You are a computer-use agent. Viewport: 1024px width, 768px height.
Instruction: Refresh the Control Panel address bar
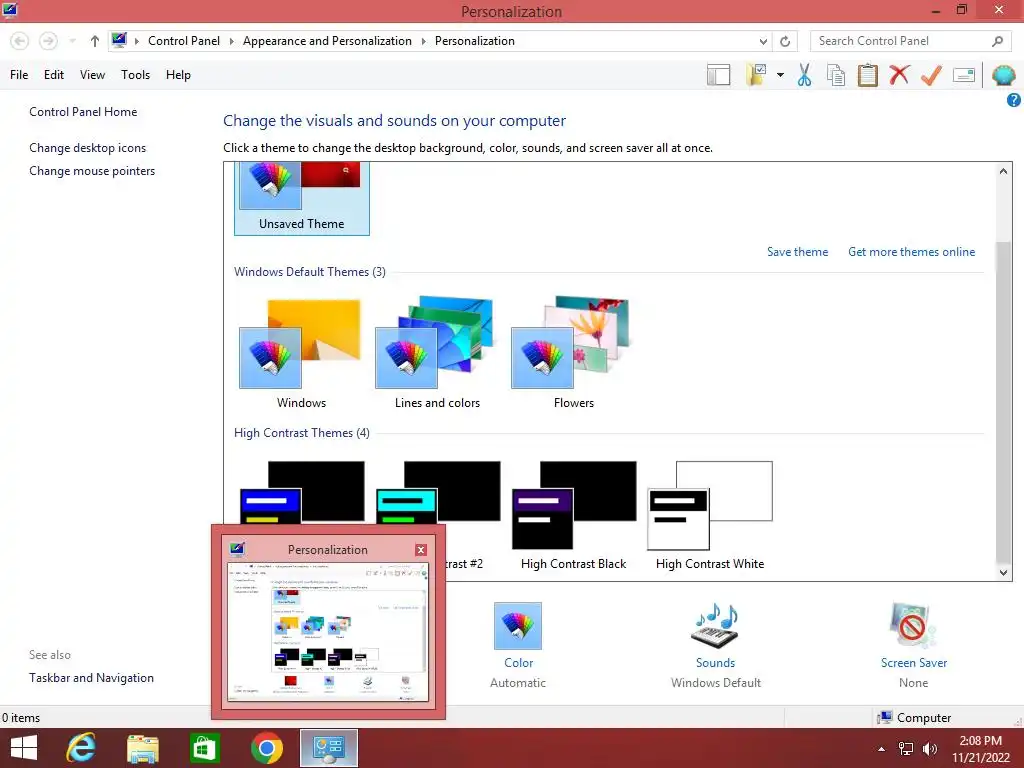click(785, 41)
